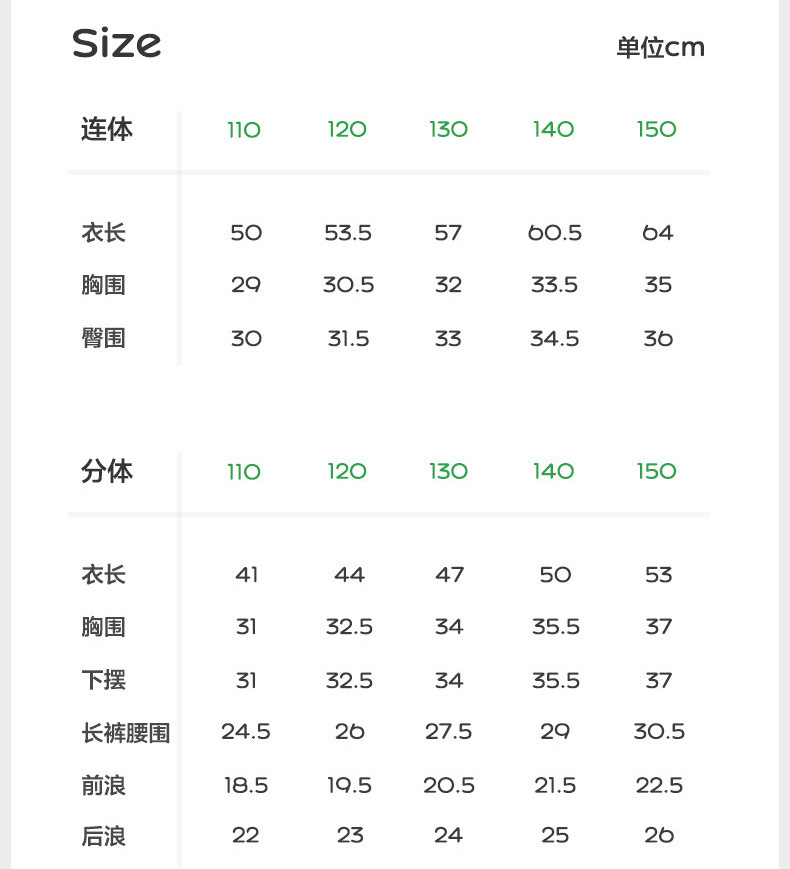Image resolution: width=790 pixels, height=869 pixels.
Task: Click the 衣长 label in 连体 table
Action: coord(103,234)
